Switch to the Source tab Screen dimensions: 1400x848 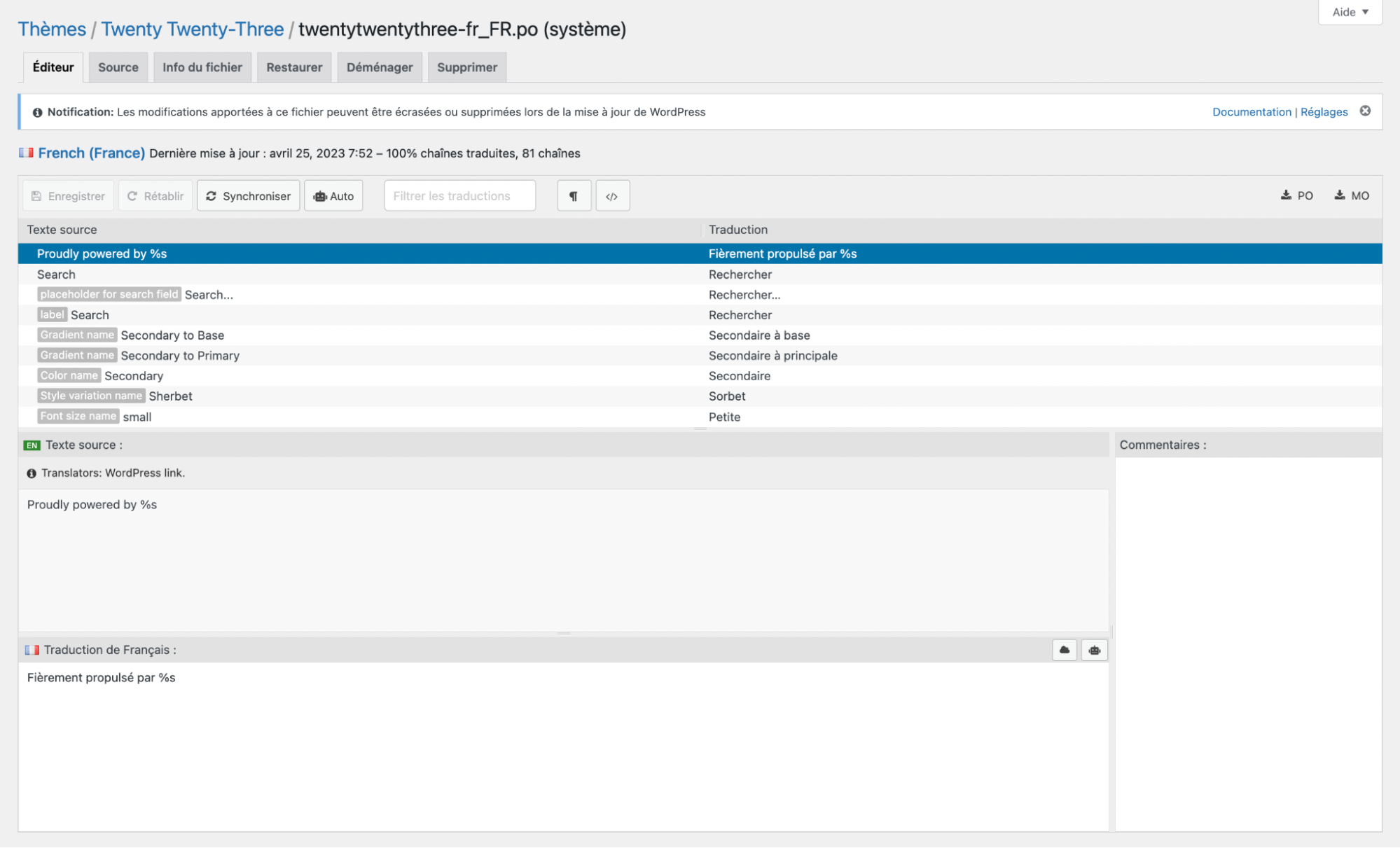(118, 67)
